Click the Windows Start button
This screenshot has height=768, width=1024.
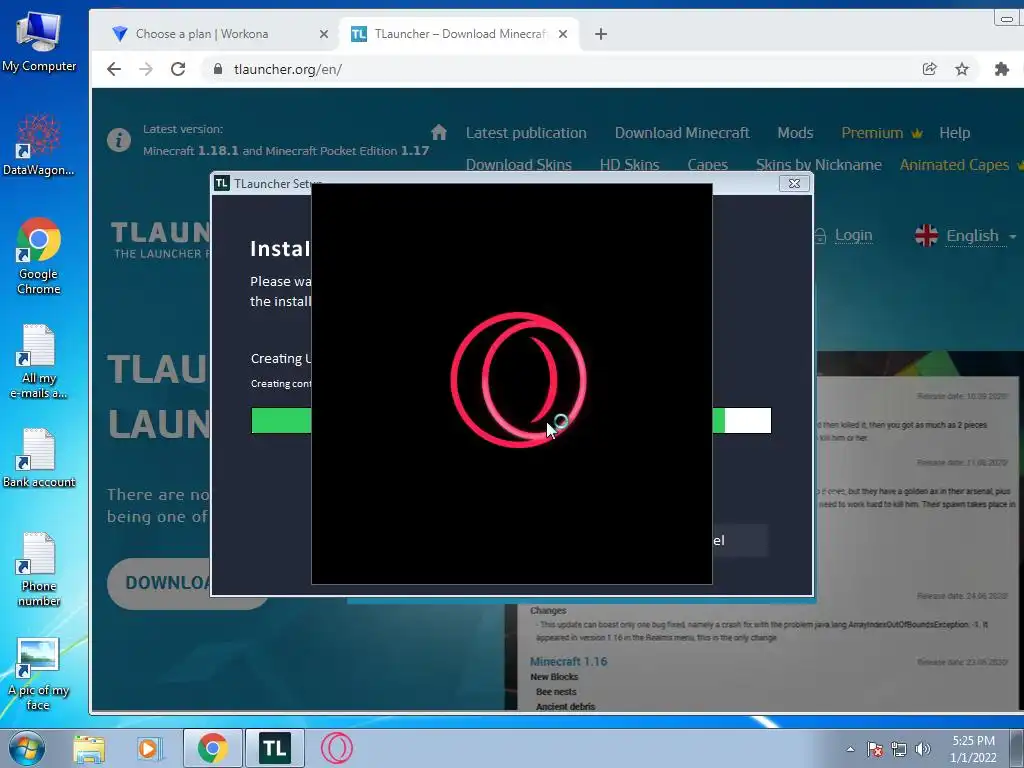pos(27,748)
